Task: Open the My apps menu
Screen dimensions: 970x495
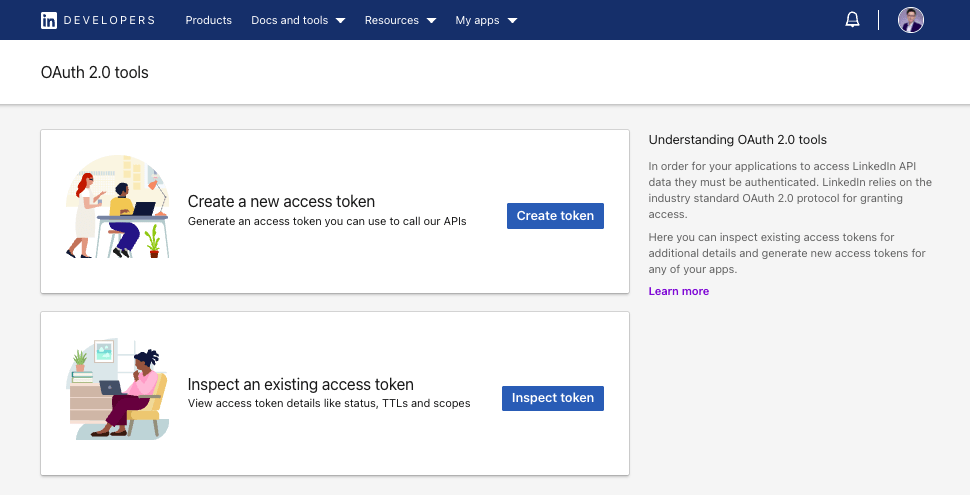Action: pos(486,20)
